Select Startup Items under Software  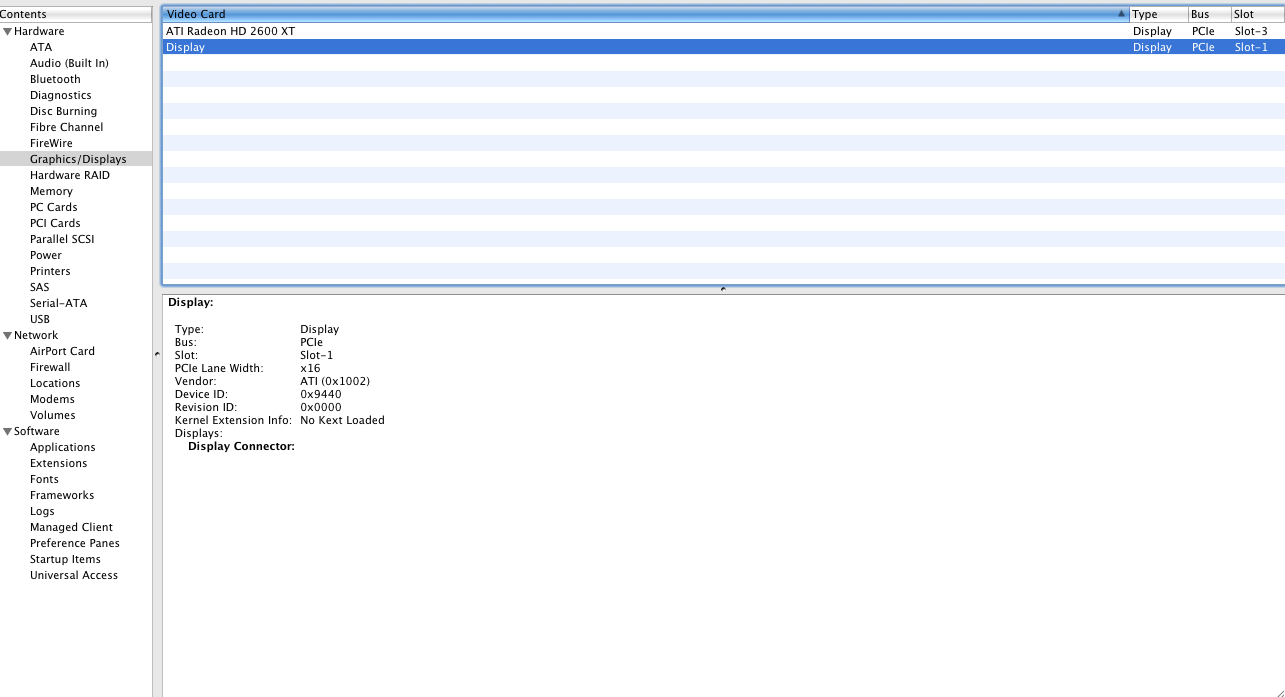click(x=65, y=559)
